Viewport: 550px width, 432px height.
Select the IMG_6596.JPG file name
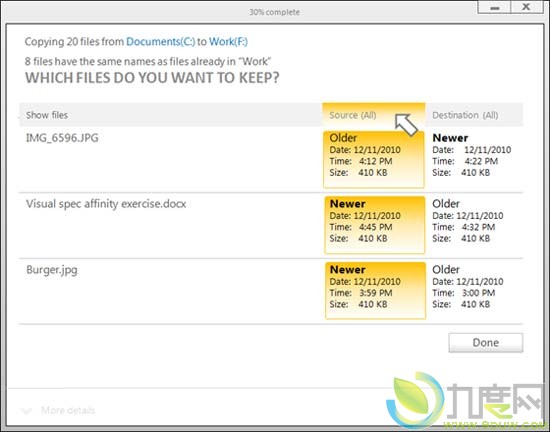62,138
